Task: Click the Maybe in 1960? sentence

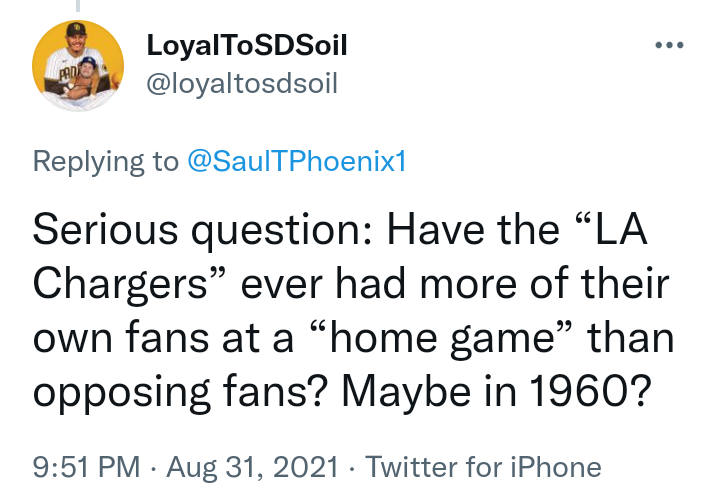Action: (x=496, y=392)
